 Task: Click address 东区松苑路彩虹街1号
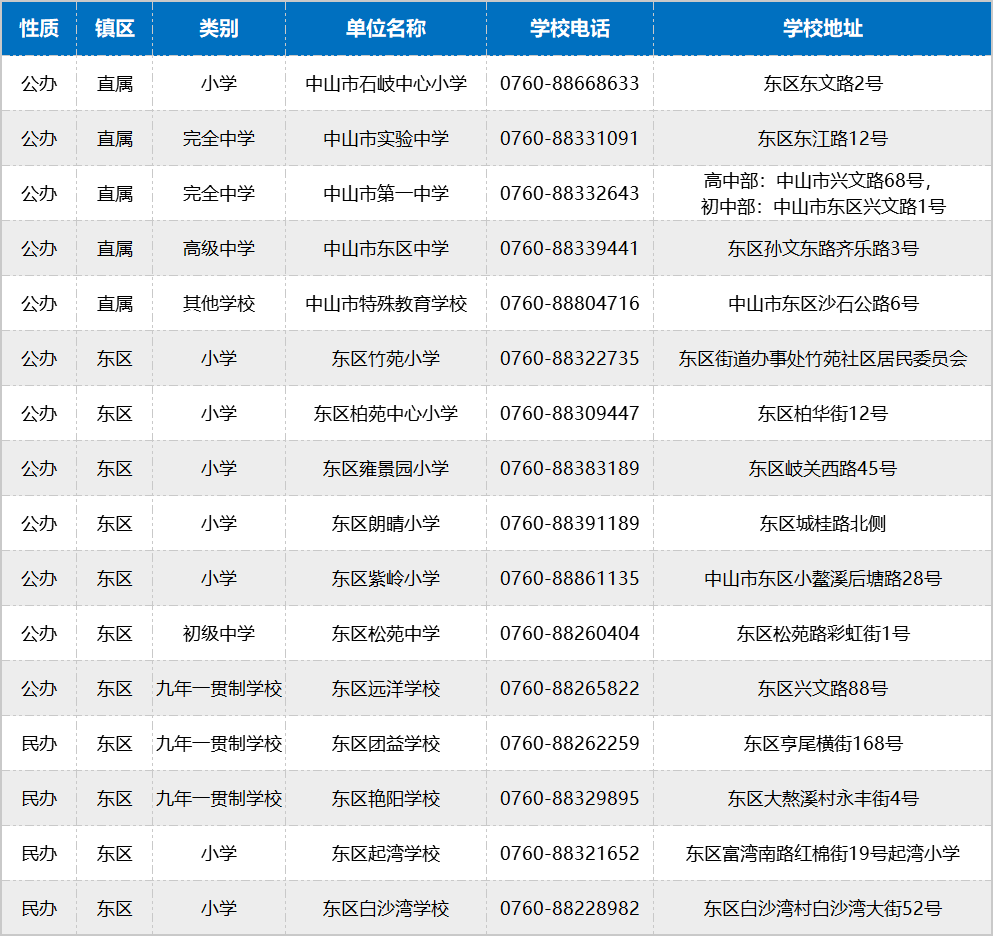[x=823, y=635]
